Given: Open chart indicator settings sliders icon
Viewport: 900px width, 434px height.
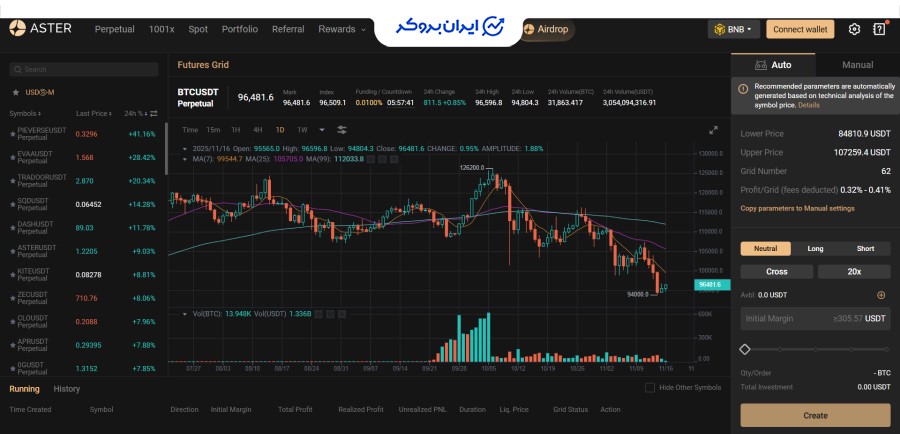Looking at the screenshot, I should tap(342, 130).
